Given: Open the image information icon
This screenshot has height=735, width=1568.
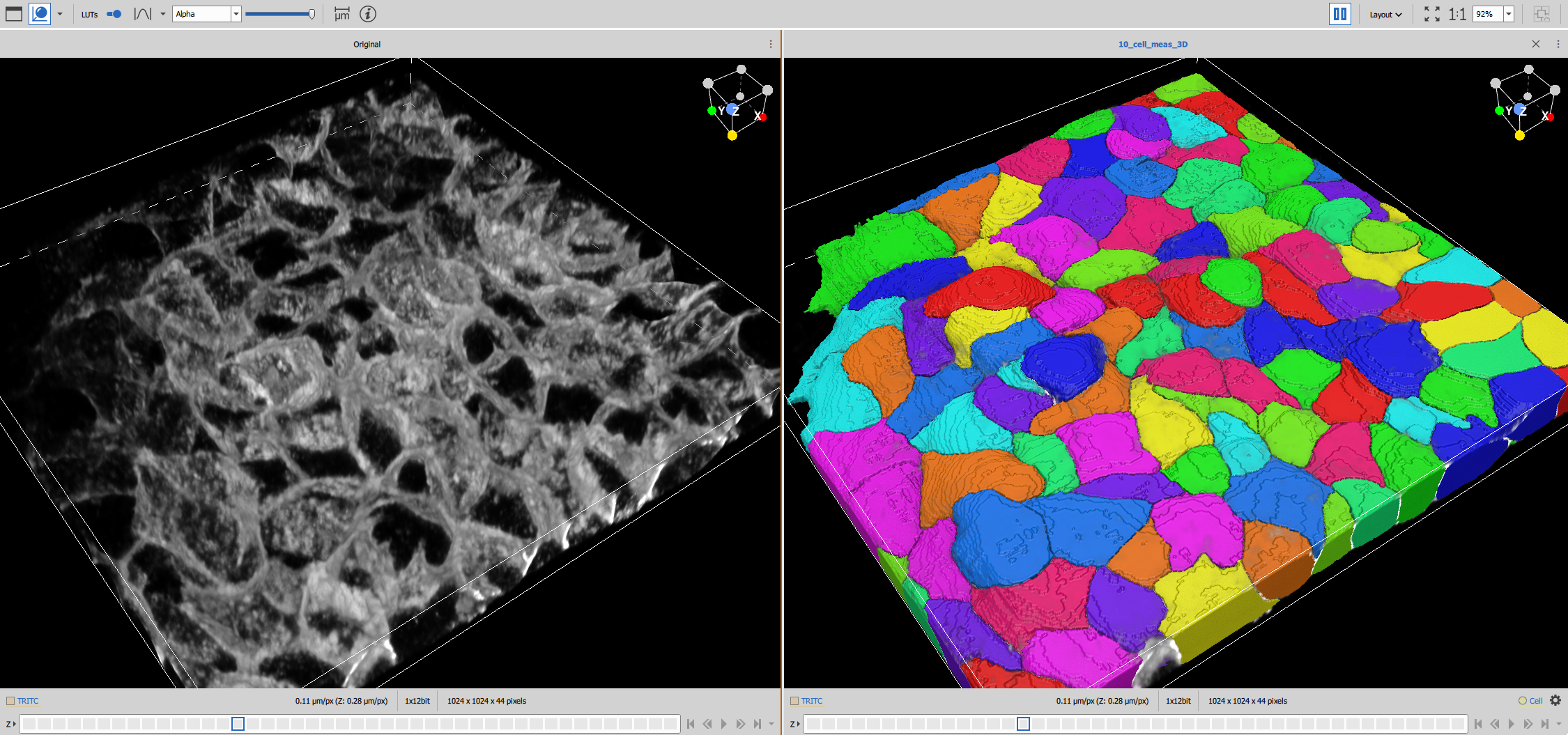Looking at the screenshot, I should point(368,14).
